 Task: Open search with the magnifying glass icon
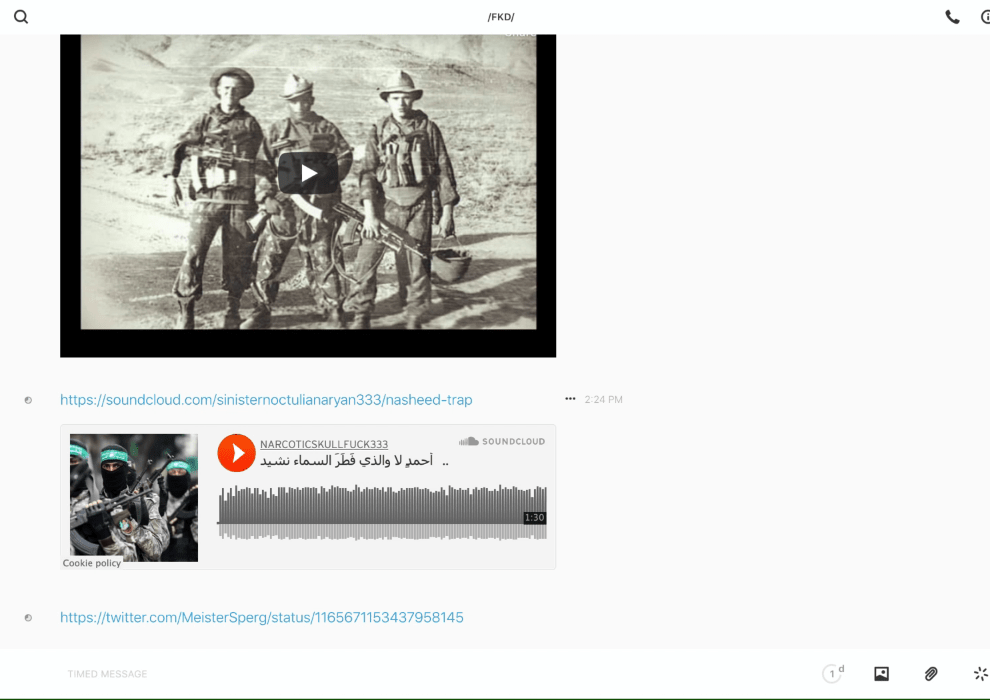pyautogui.click(x=21, y=17)
